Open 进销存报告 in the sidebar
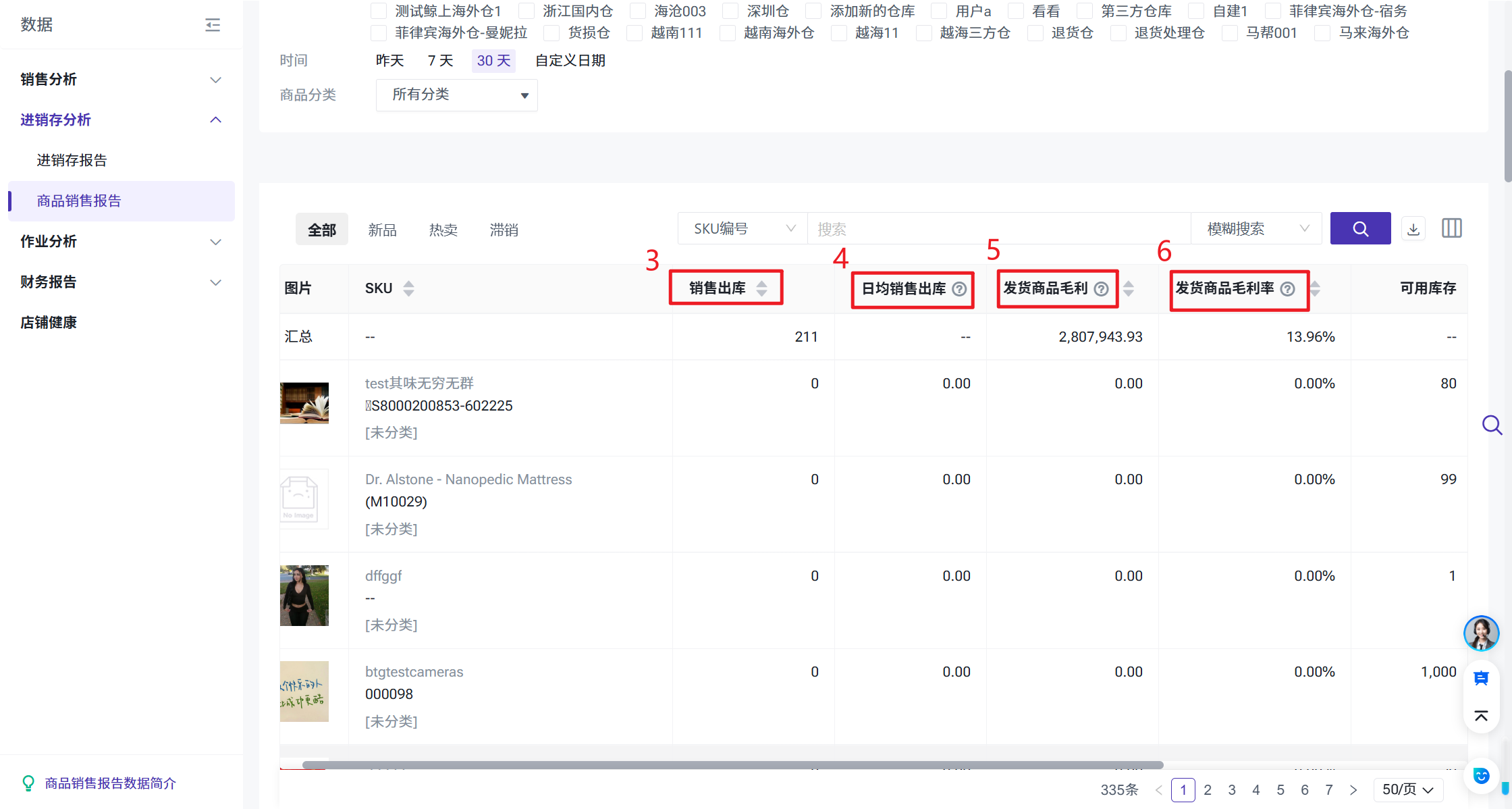 [72, 161]
